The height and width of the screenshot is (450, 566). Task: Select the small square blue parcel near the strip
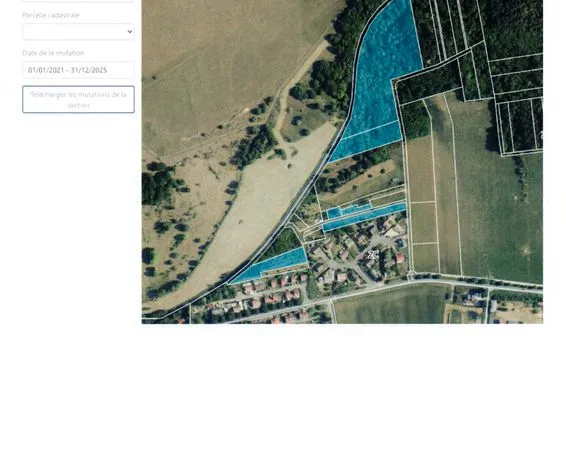(x=334, y=213)
